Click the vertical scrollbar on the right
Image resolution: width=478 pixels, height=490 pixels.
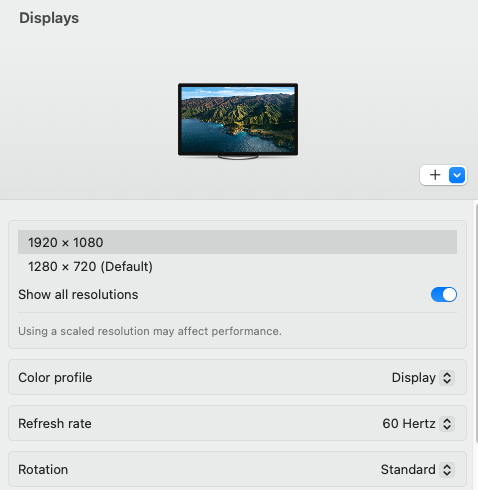click(x=476, y=323)
